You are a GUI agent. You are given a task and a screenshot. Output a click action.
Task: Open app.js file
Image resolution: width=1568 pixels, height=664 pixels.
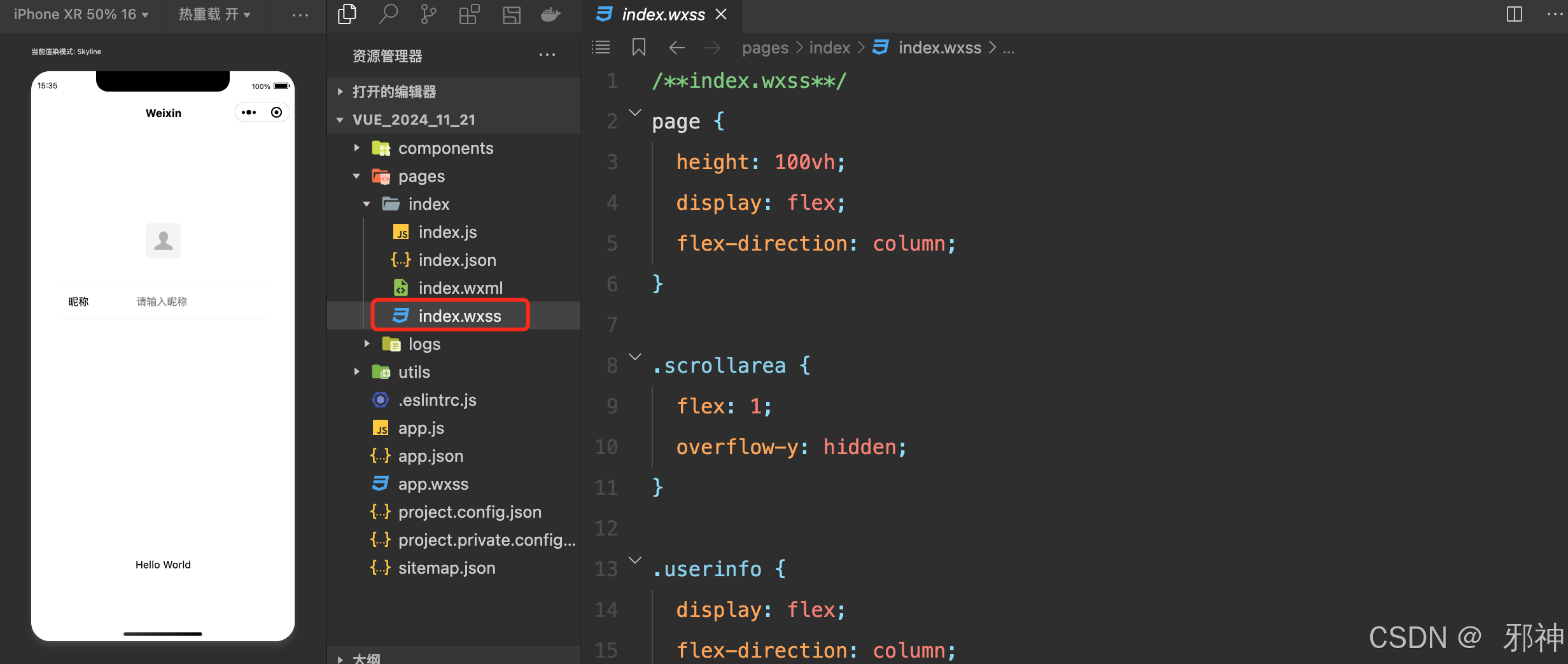454,427
